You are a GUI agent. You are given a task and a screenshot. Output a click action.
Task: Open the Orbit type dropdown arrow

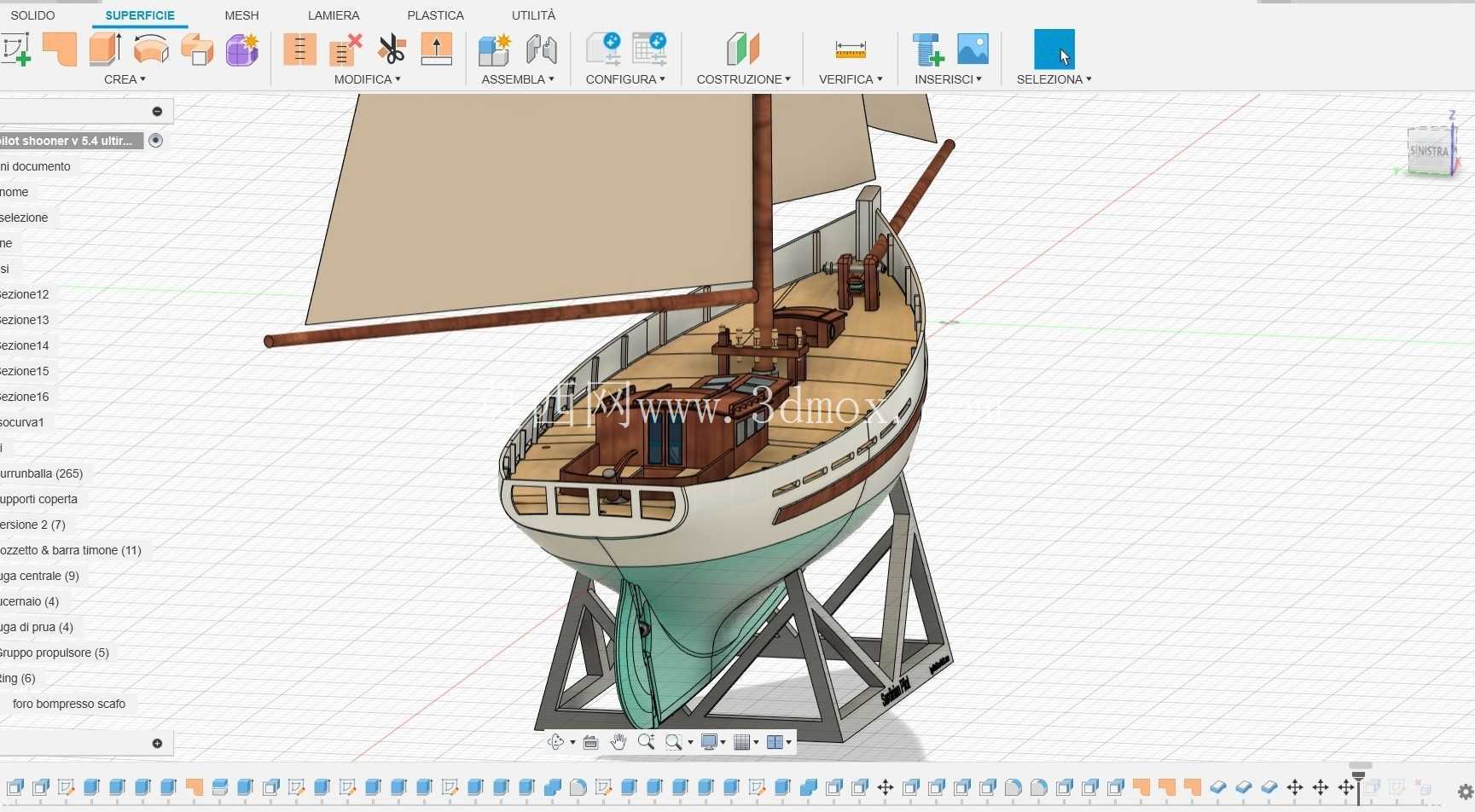(x=572, y=743)
